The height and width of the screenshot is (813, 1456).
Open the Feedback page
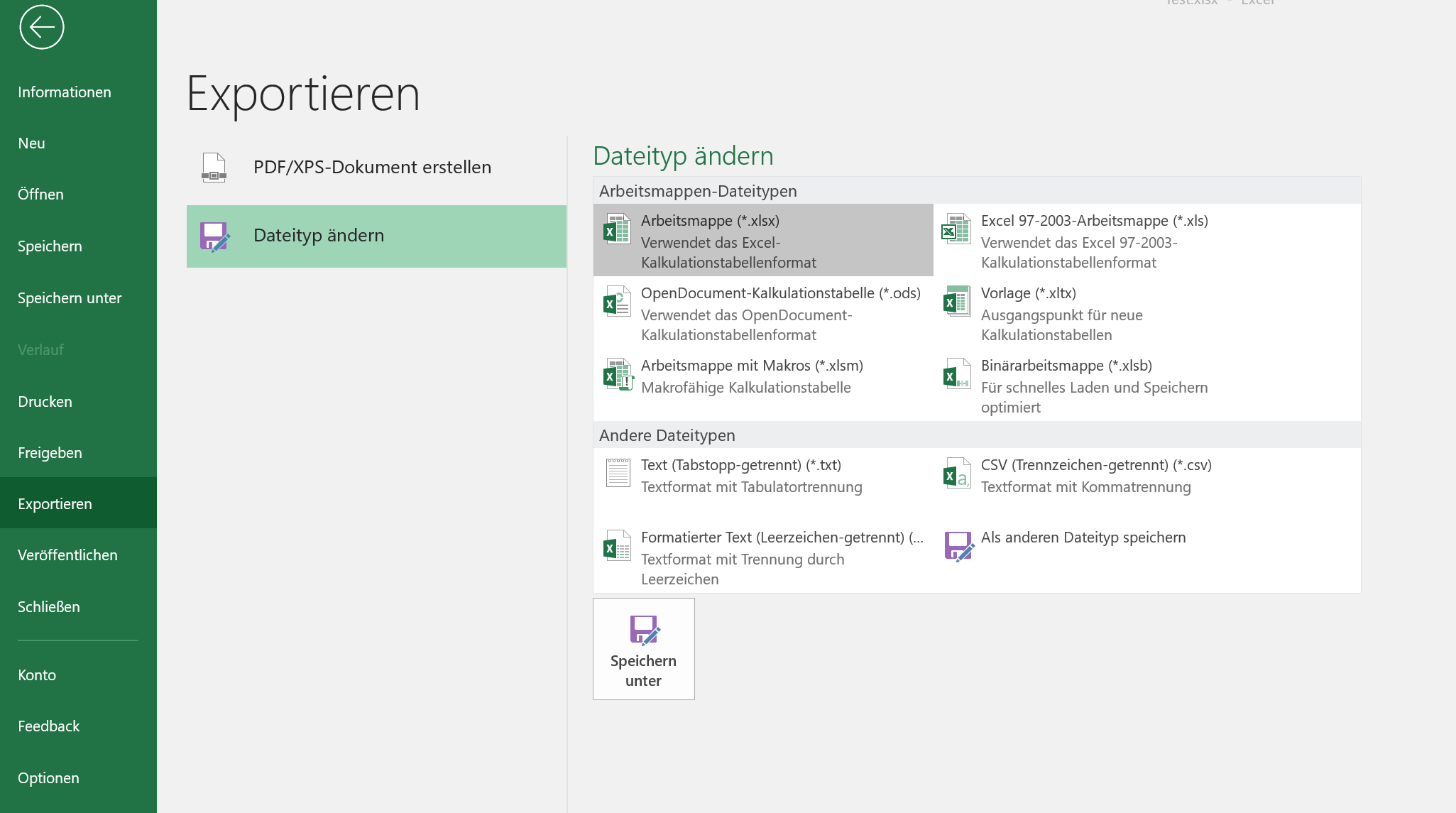point(78,726)
